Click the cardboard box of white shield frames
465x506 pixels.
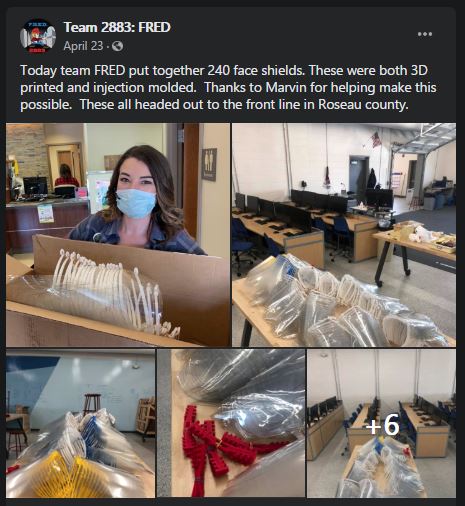point(117,293)
